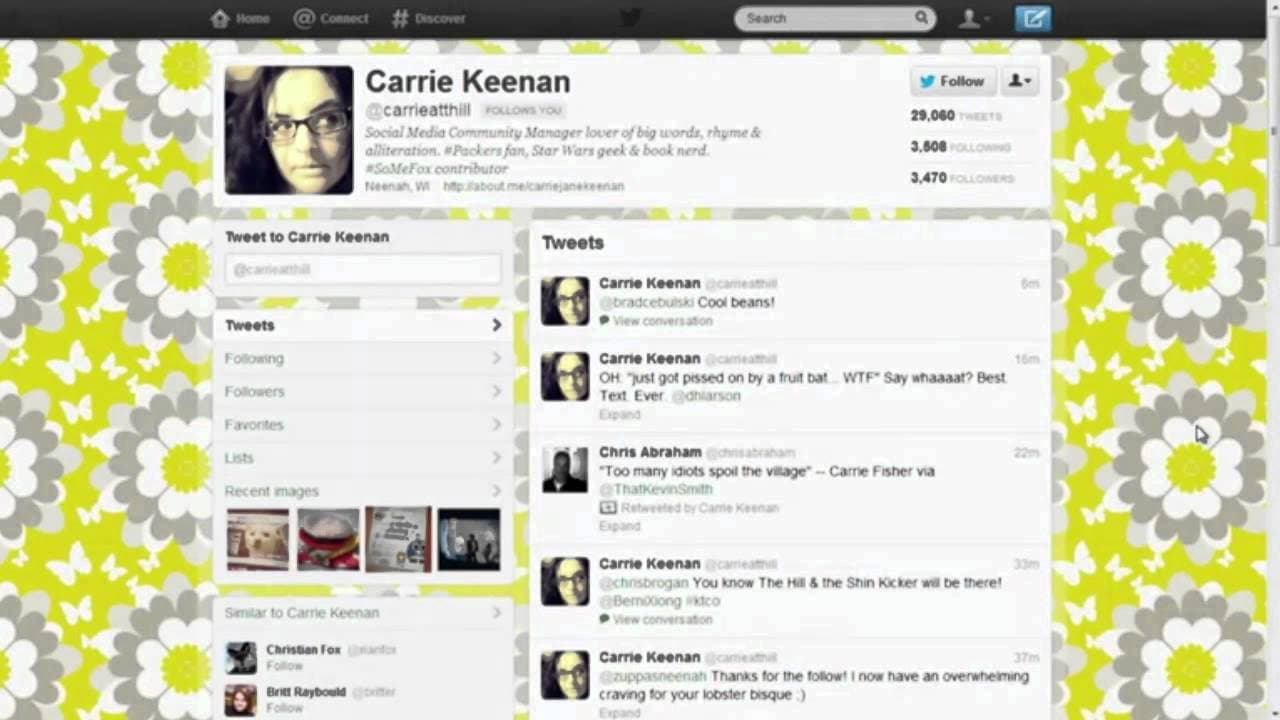The width and height of the screenshot is (1280, 720).
Task: Open the second Recent images thumbnail
Action: 328,539
